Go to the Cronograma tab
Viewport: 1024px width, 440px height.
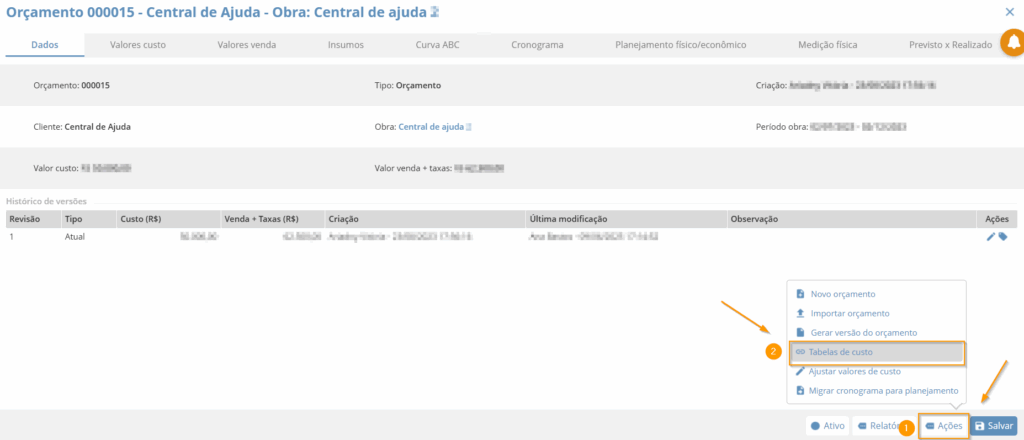(x=537, y=45)
